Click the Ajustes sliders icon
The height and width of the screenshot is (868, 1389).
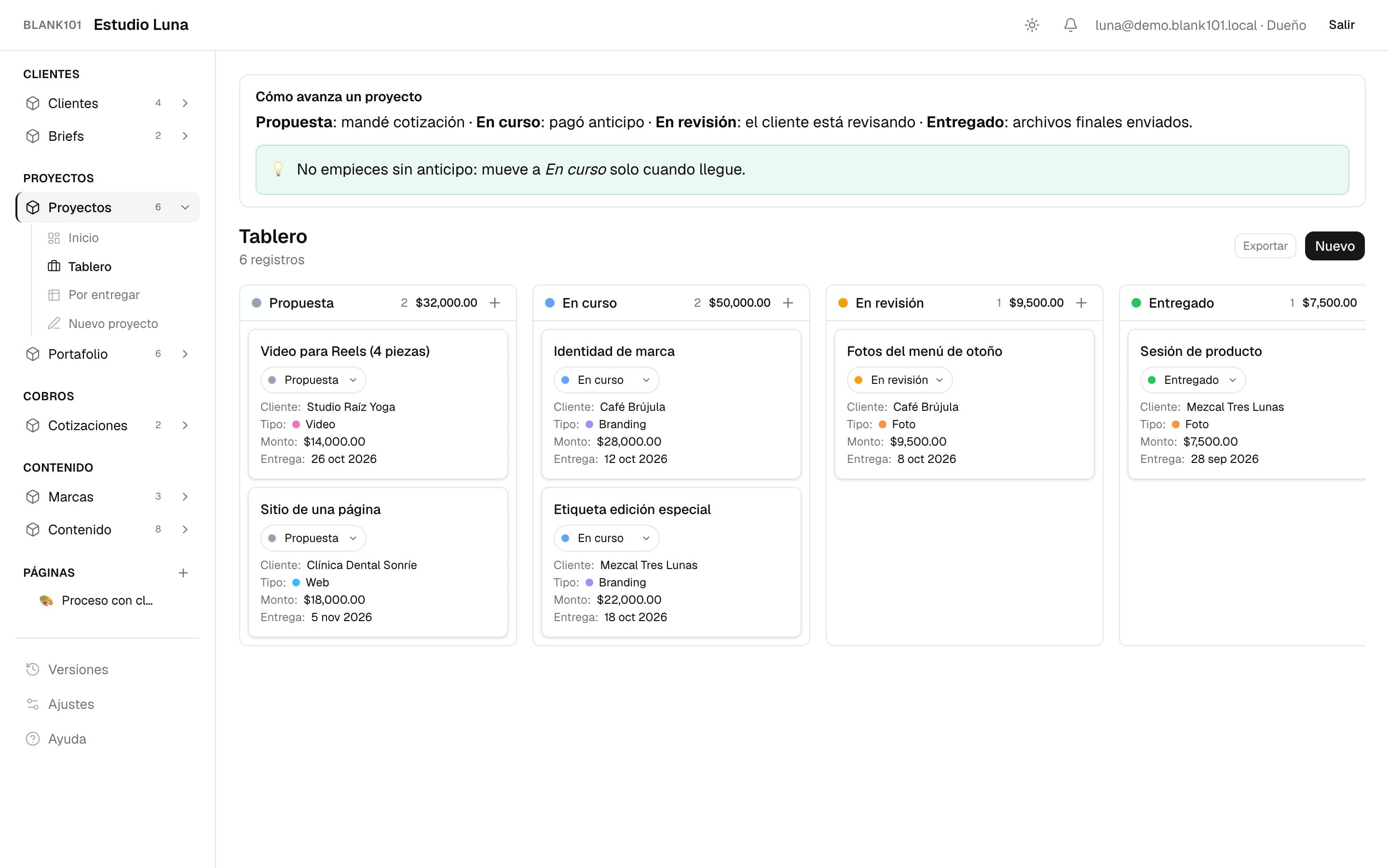pyautogui.click(x=33, y=705)
